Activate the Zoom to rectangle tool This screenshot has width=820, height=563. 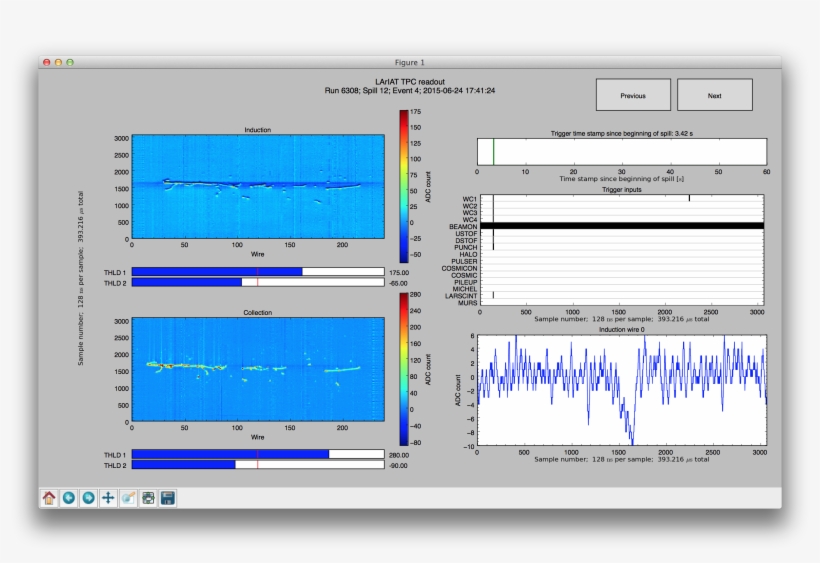(128, 497)
